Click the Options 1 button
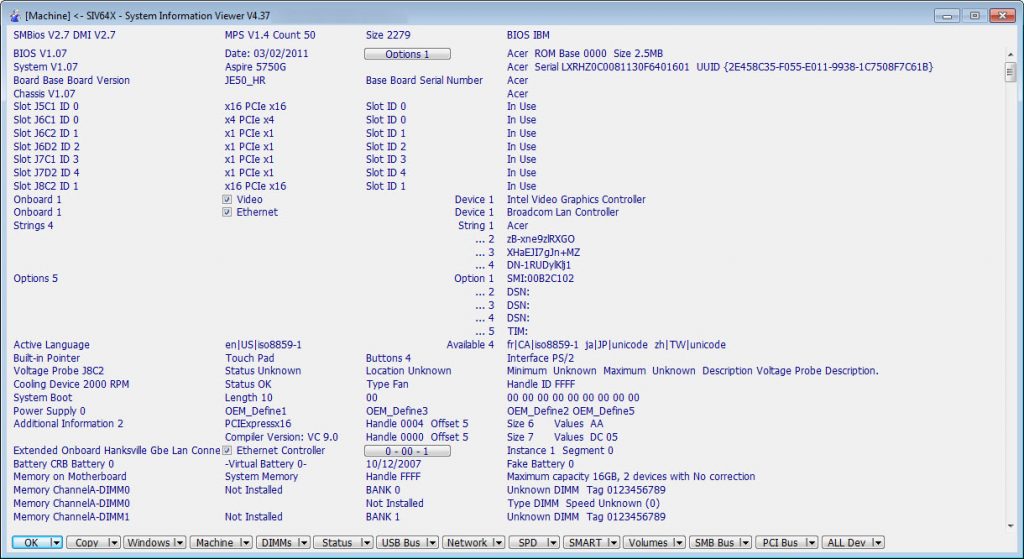Viewport: 1024px width, 559px height. (407, 54)
